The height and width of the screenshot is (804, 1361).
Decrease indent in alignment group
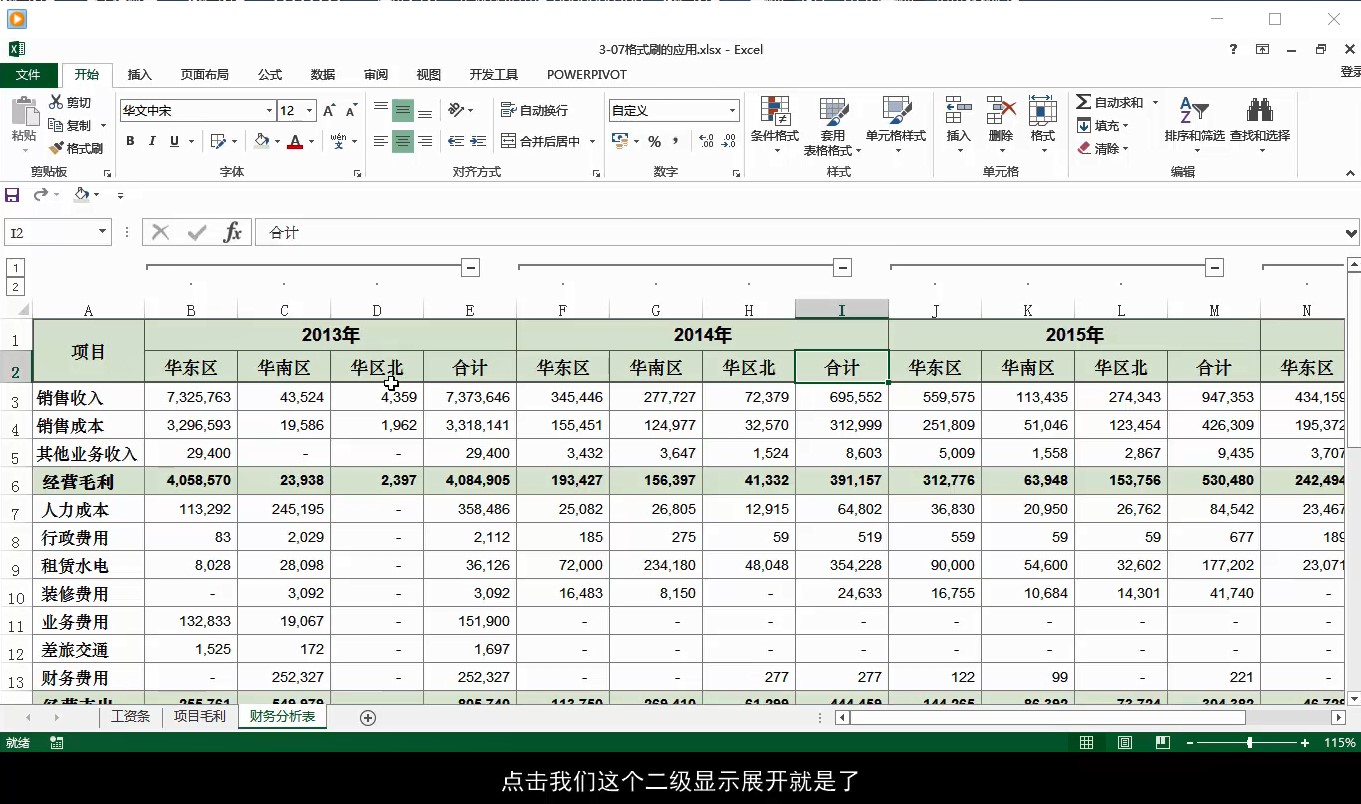point(456,141)
